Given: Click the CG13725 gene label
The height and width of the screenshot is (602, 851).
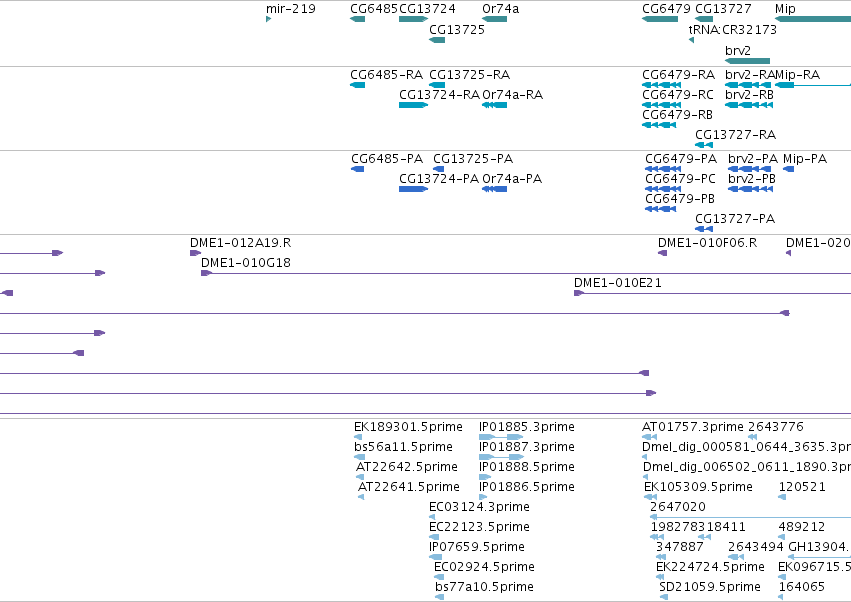Looking at the screenshot, I should [456, 29].
